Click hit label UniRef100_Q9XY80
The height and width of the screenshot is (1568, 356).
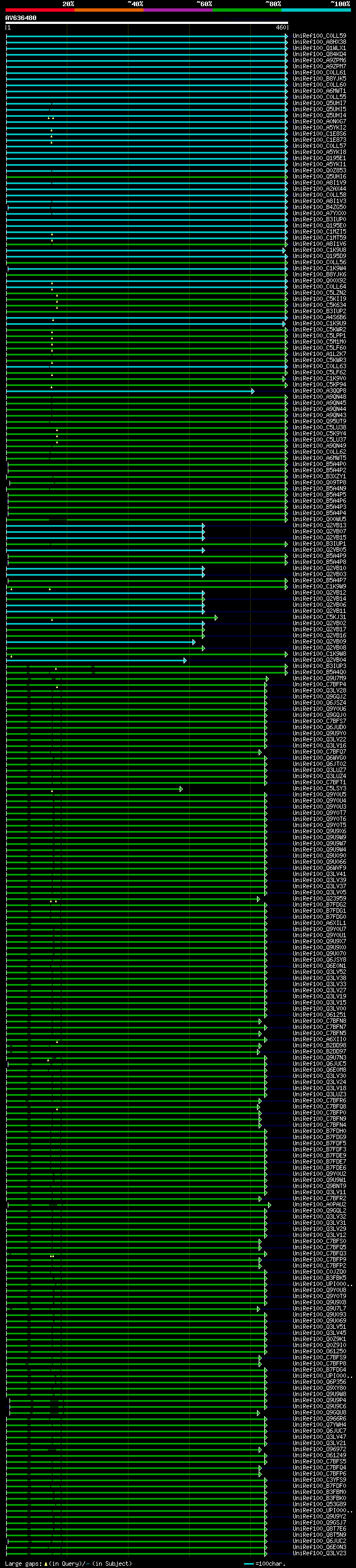pos(319,1388)
